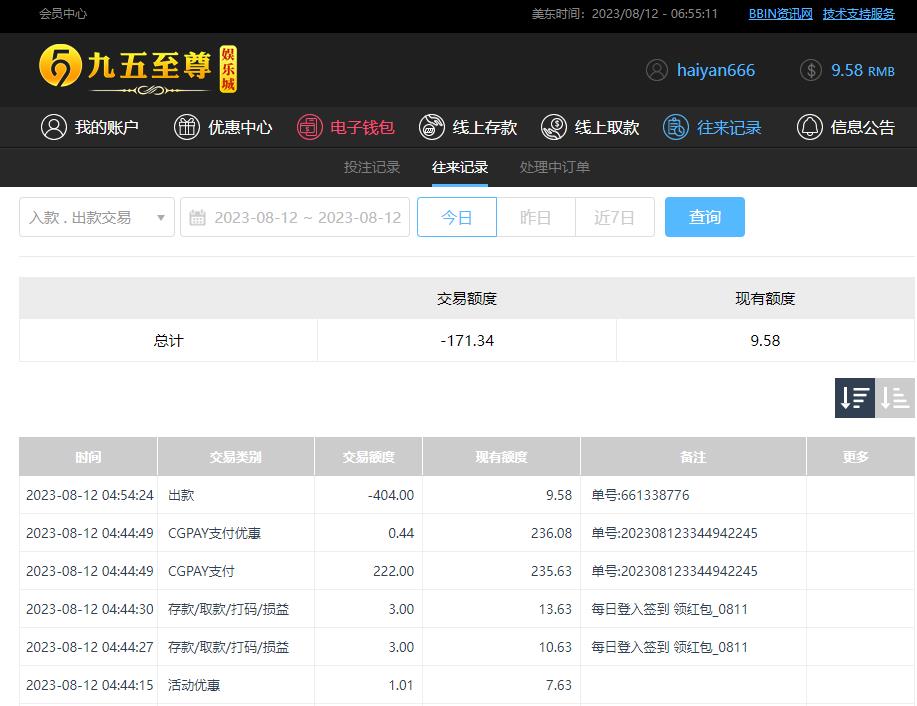The height and width of the screenshot is (706, 917).
Task: Open 线上存款 deposit icon
Action: 431,127
